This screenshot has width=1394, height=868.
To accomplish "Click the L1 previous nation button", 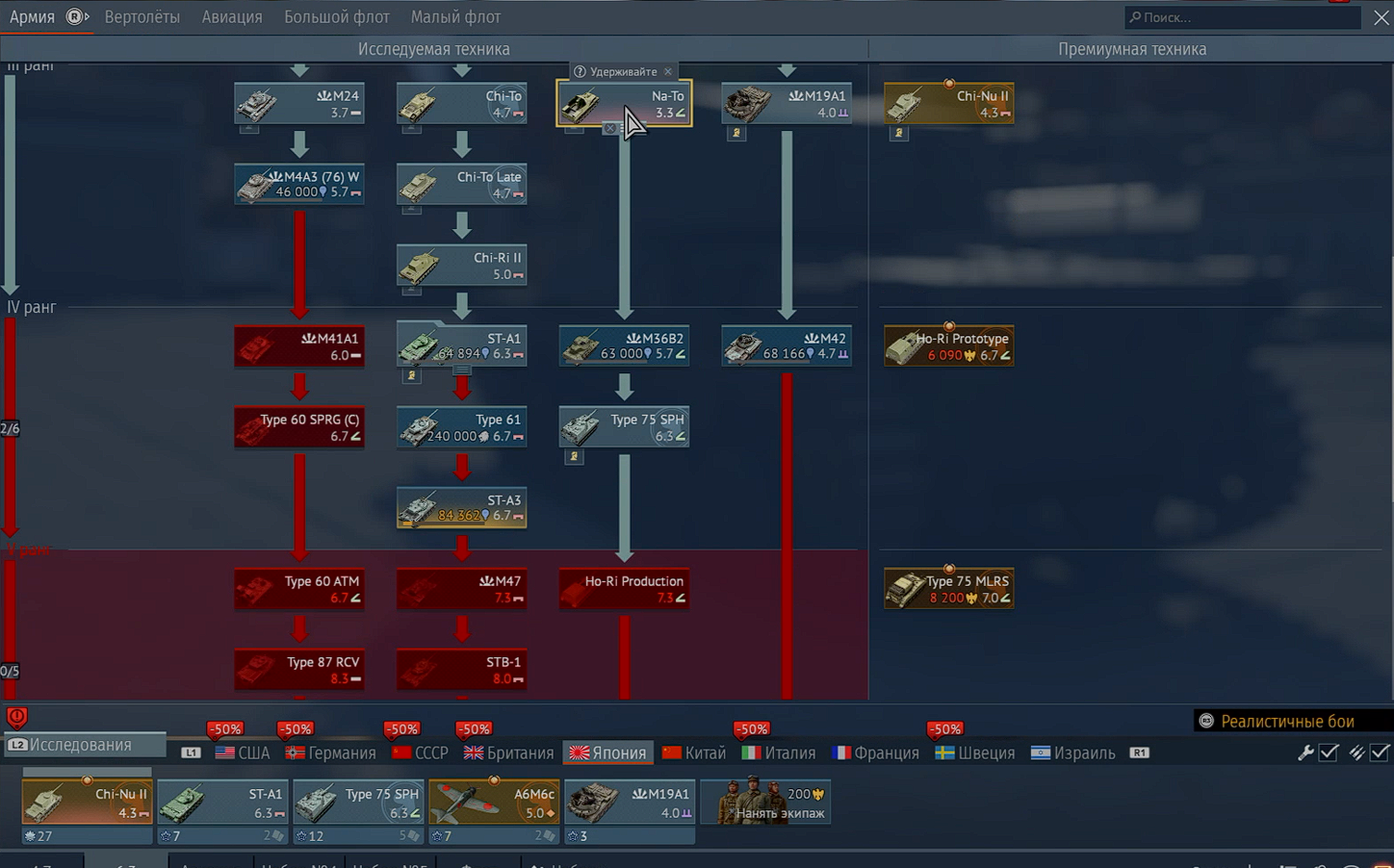I will click(191, 753).
